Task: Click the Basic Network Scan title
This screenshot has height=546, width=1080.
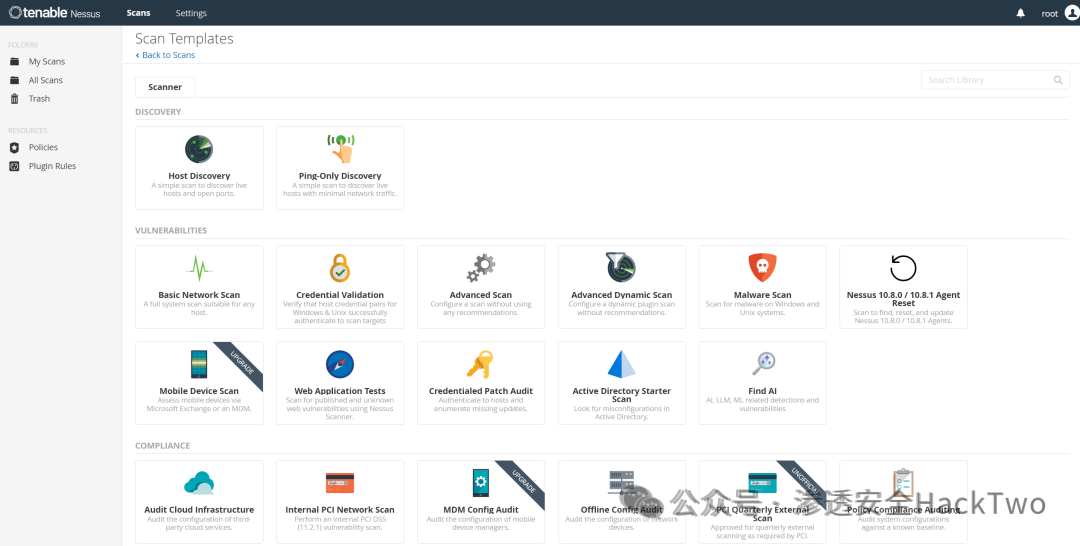Action: [199, 295]
